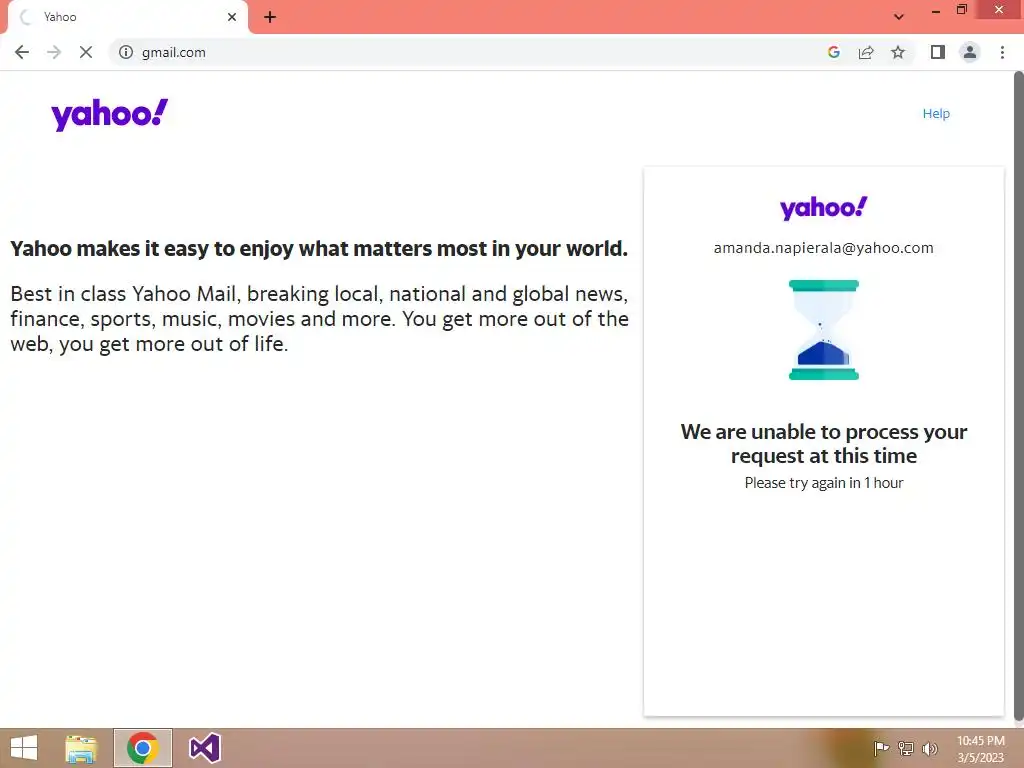
Task: Restore down the Chrome window
Action: (x=961, y=10)
